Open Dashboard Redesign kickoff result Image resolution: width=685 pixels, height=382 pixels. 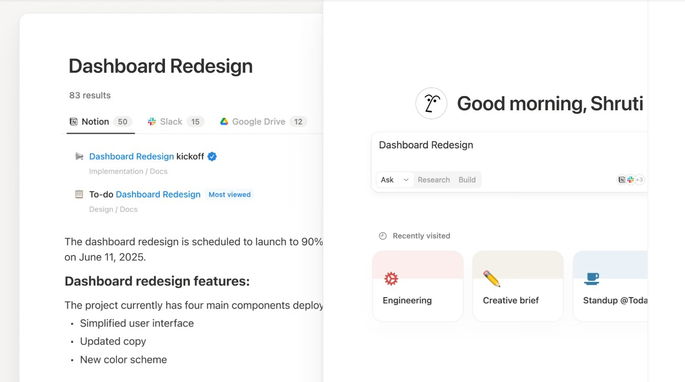(146, 156)
